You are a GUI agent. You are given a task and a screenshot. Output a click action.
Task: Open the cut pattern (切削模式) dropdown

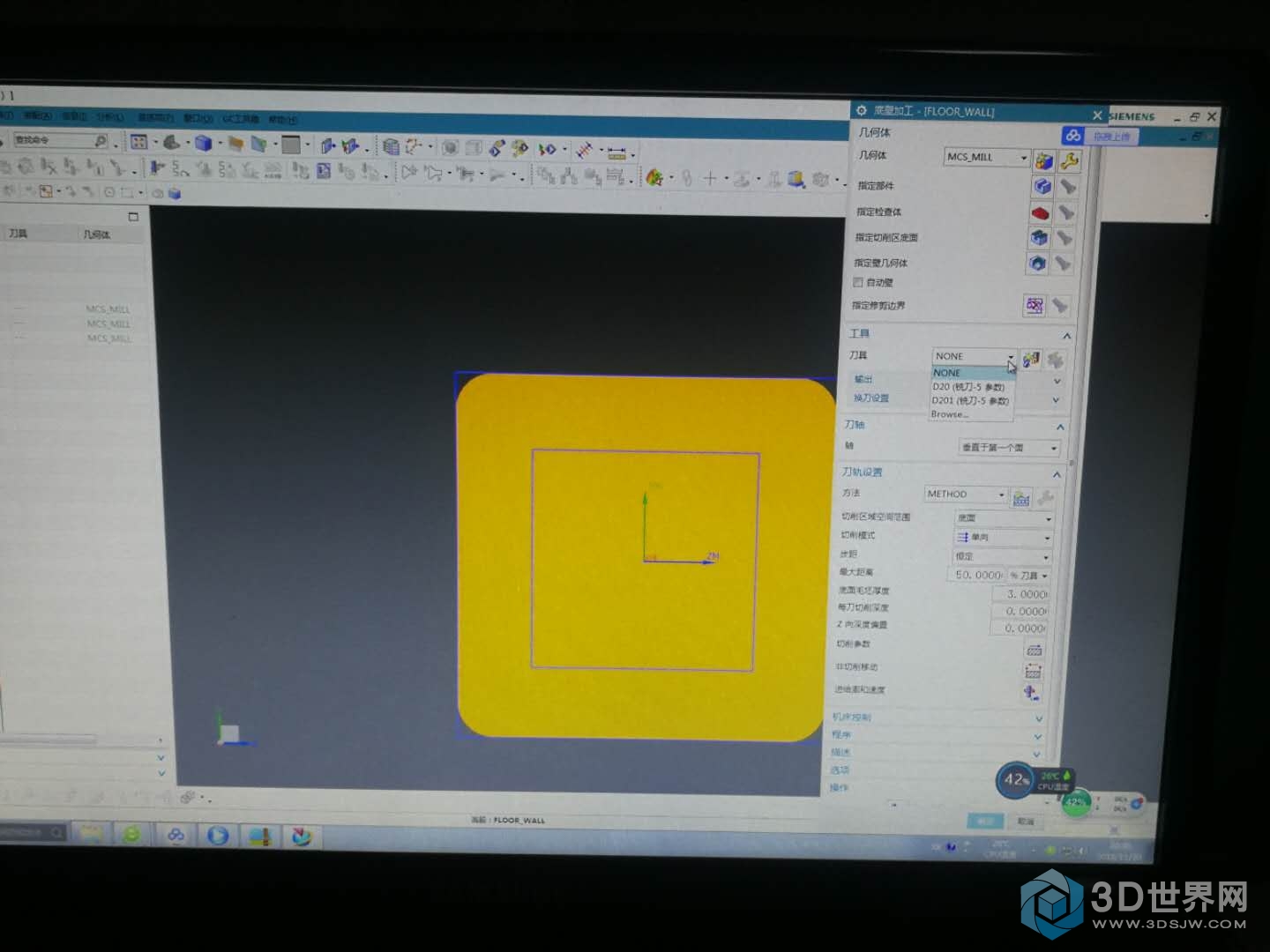(1003, 538)
